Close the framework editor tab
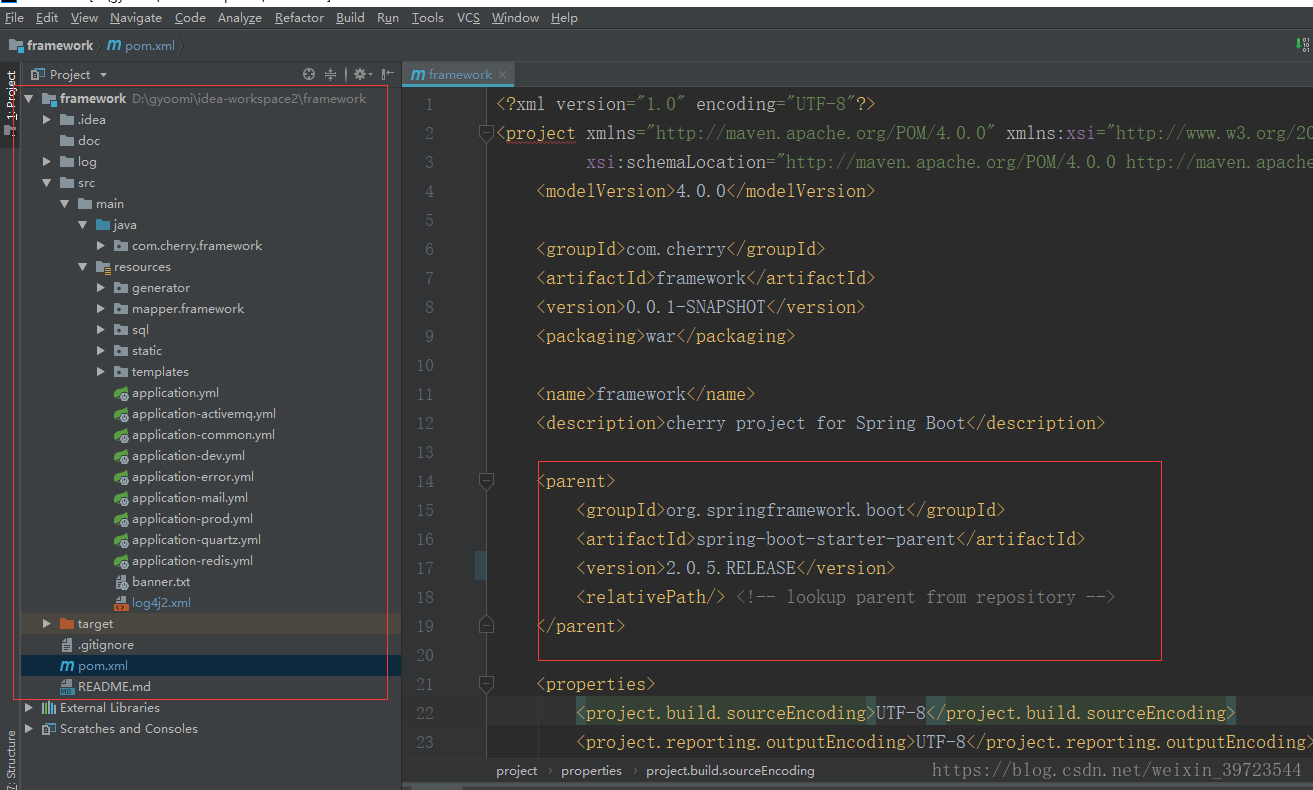 point(503,74)
